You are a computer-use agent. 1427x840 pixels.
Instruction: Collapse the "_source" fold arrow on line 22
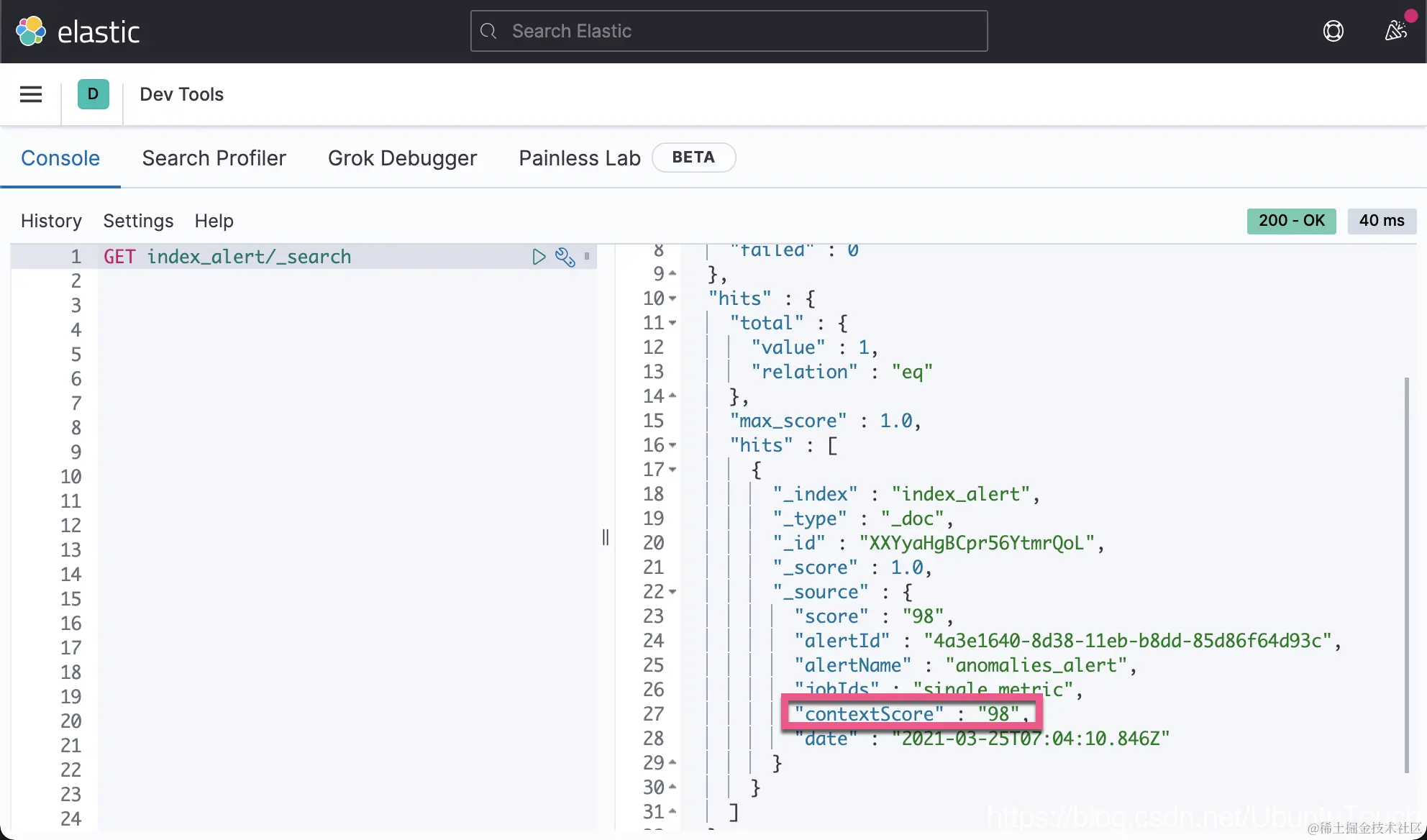[x=673, y=592]
